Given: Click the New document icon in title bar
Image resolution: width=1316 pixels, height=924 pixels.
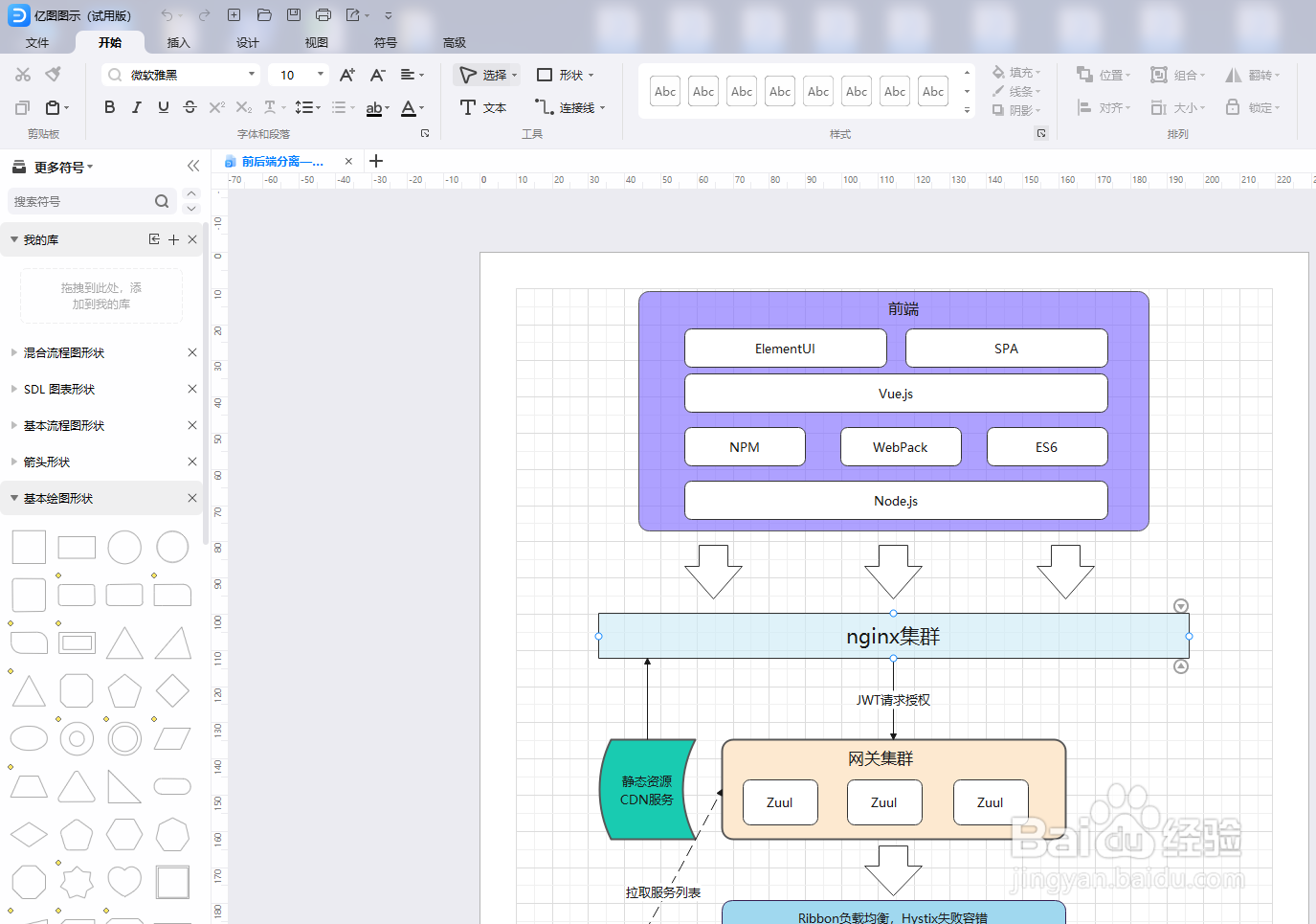Looking at the screenshot, I should pos(234,15).
